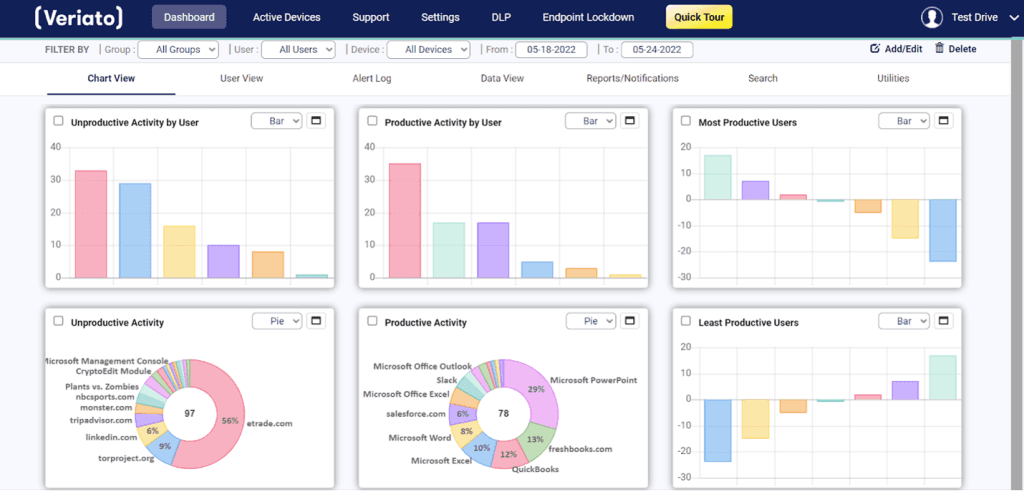Viewport: 1024px width, 492px height.
Task: Click the Test Drive user avatar icon
Action: pyautogui.click(x=932, y=17)
